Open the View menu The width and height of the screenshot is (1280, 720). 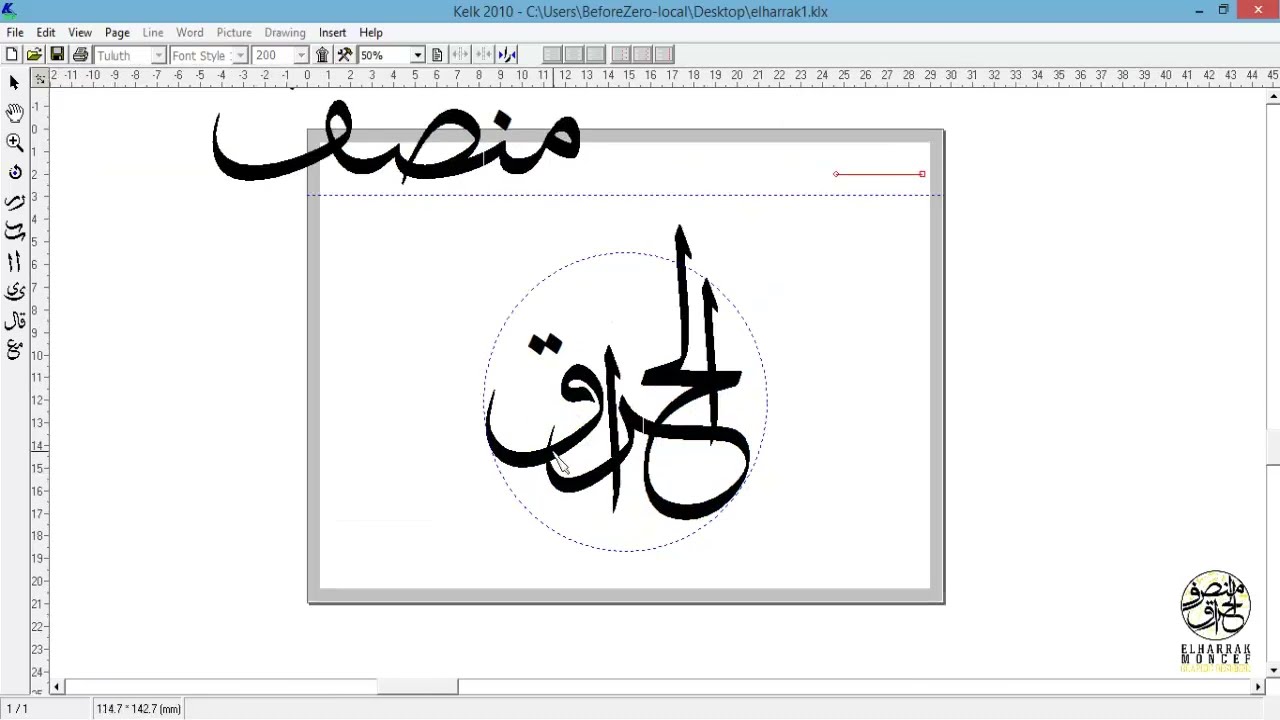click(80, 32)
